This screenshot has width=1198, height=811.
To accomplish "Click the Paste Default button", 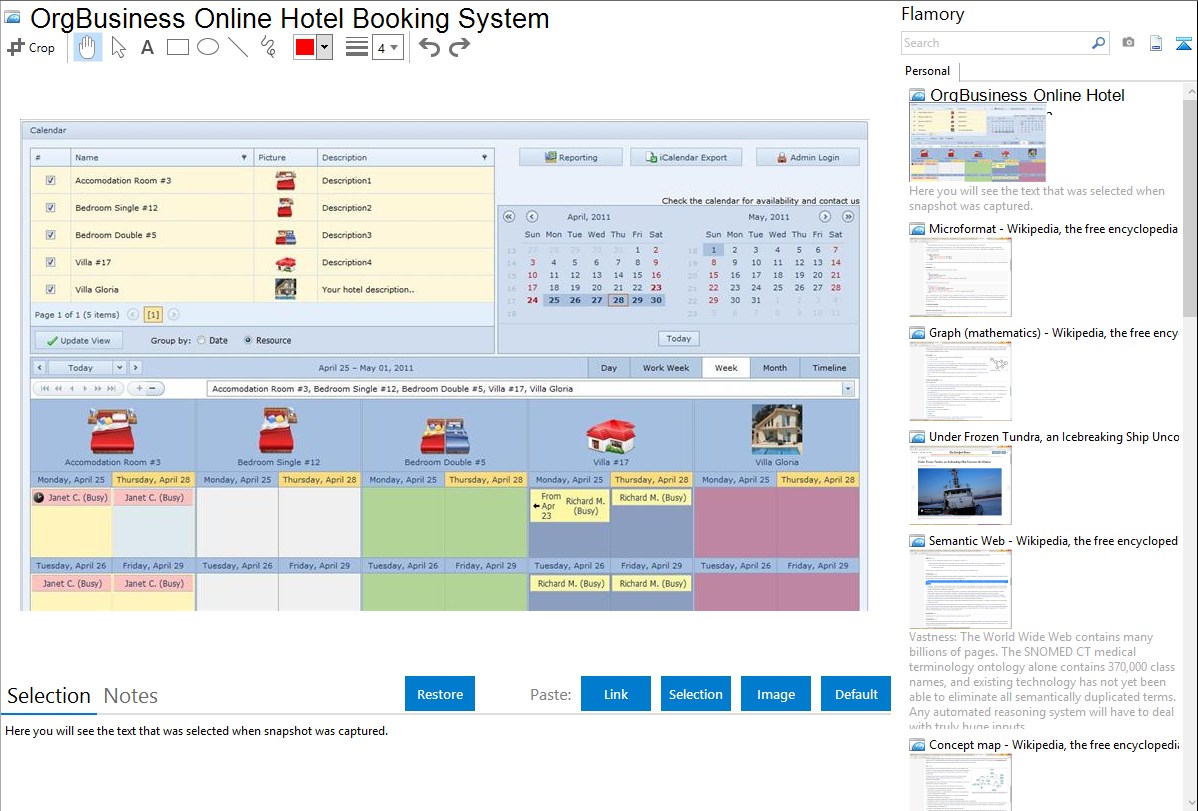I will click(x=856, y=694).
